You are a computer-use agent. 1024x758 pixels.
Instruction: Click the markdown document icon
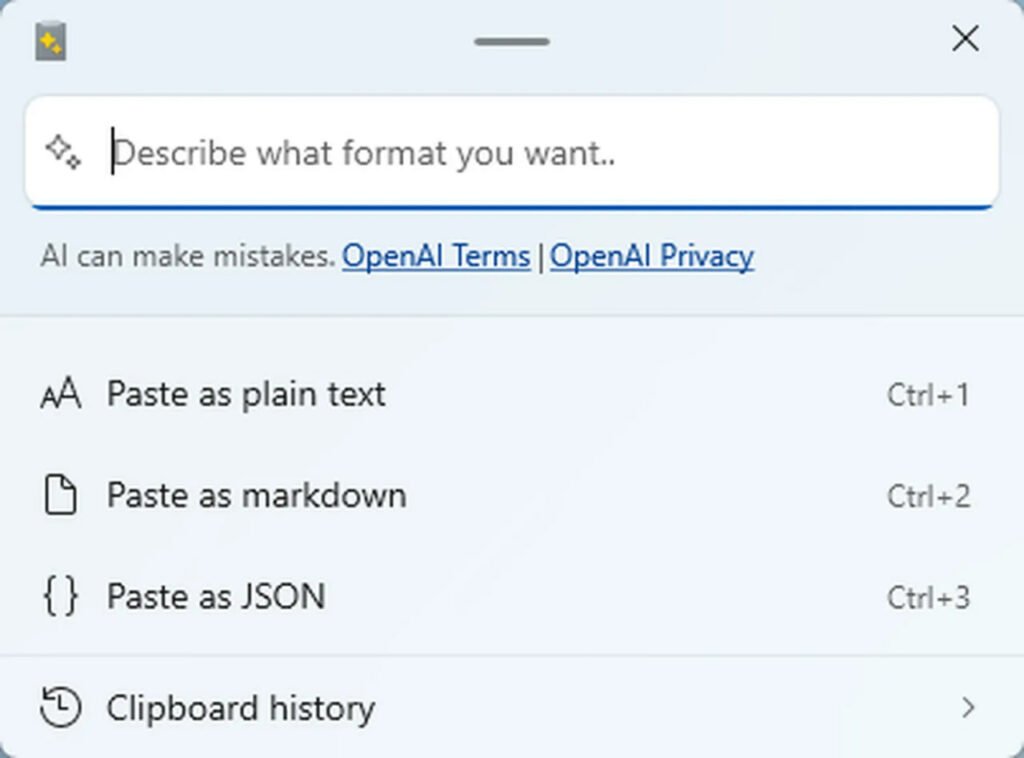coord(60,496)
